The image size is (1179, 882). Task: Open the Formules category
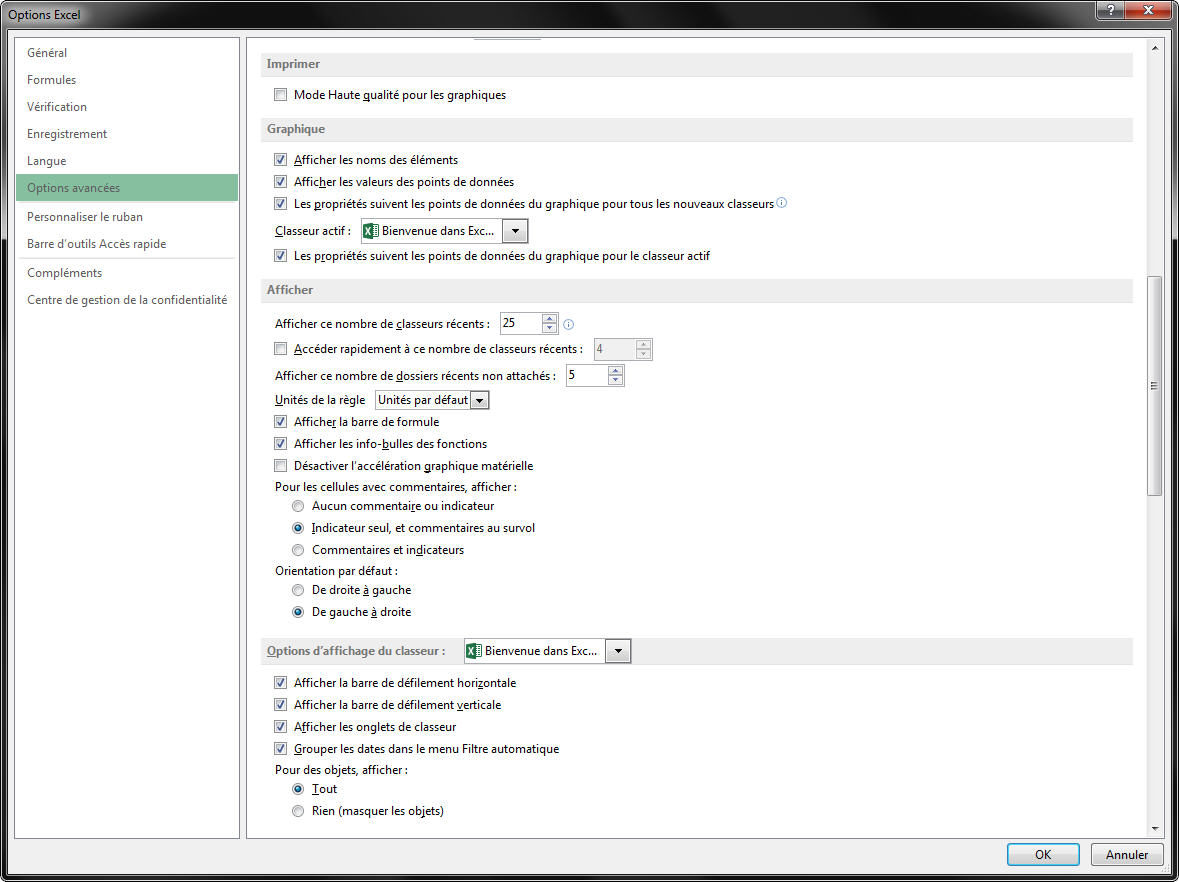coord(126,80)
